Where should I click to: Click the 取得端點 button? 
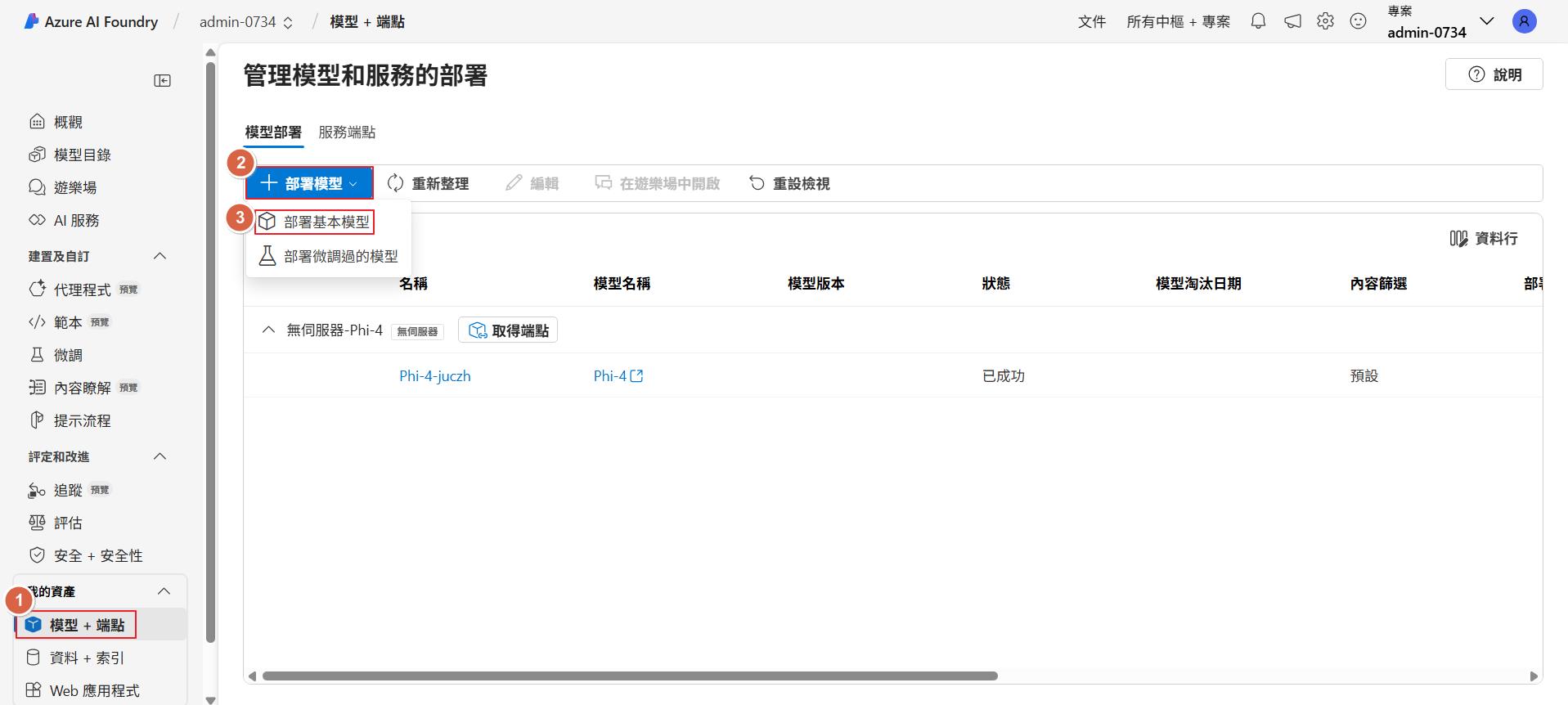[508, 330]
